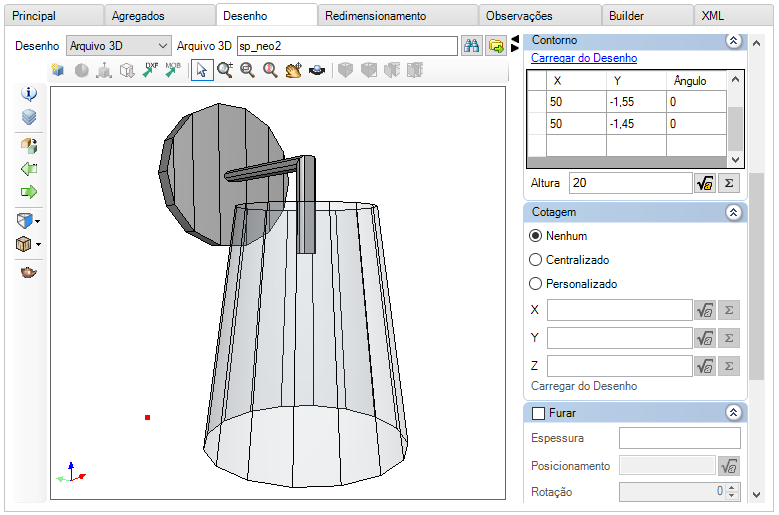The height and width of the screenshot is (515, 779).
Task: Click the zoom reset magnifier icon
Action: [x=270, y=70]
